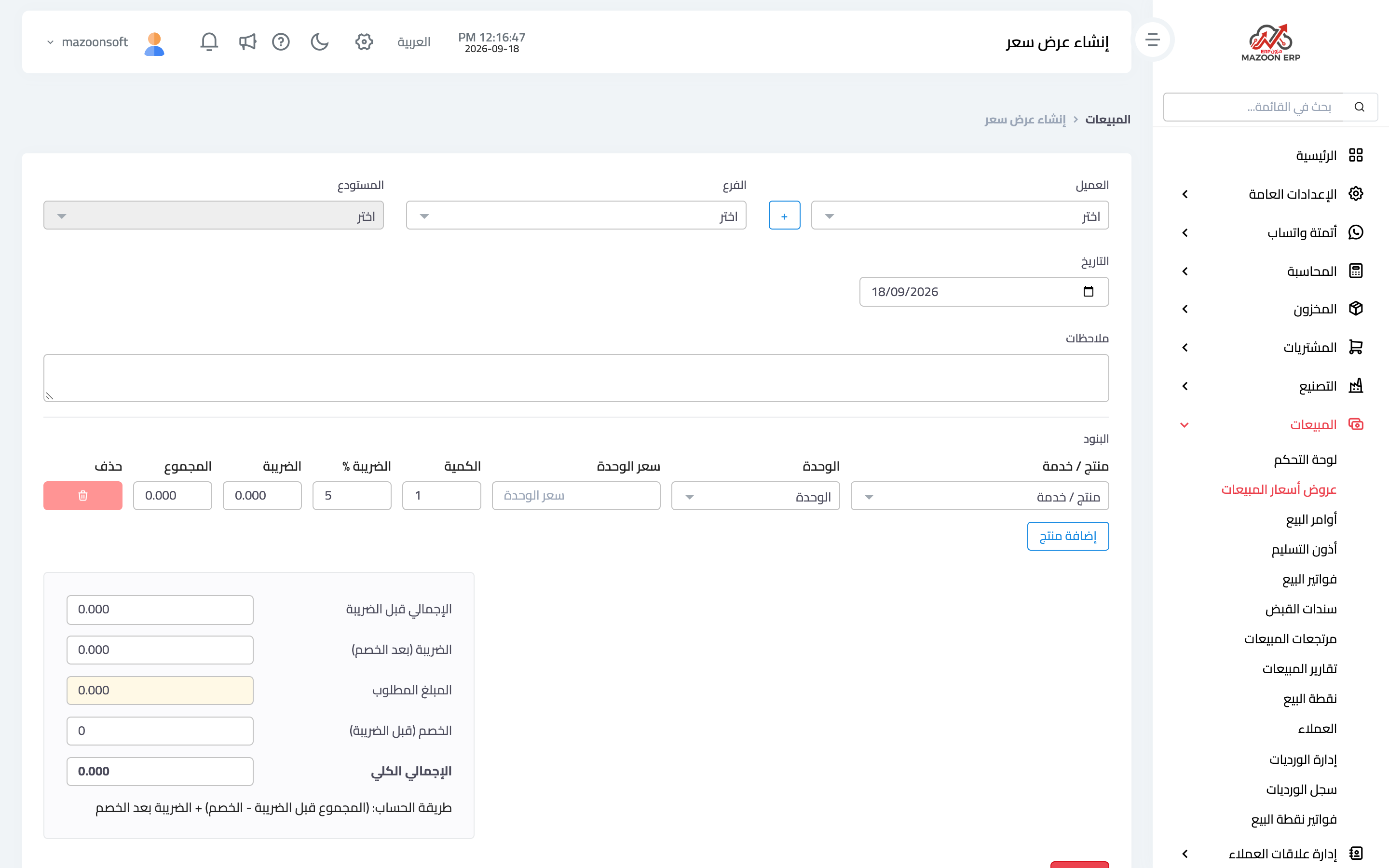Open the announcements megaphone icon
Screen dimensions: 1389x868
pyautogui.click(x=247, y=42)
